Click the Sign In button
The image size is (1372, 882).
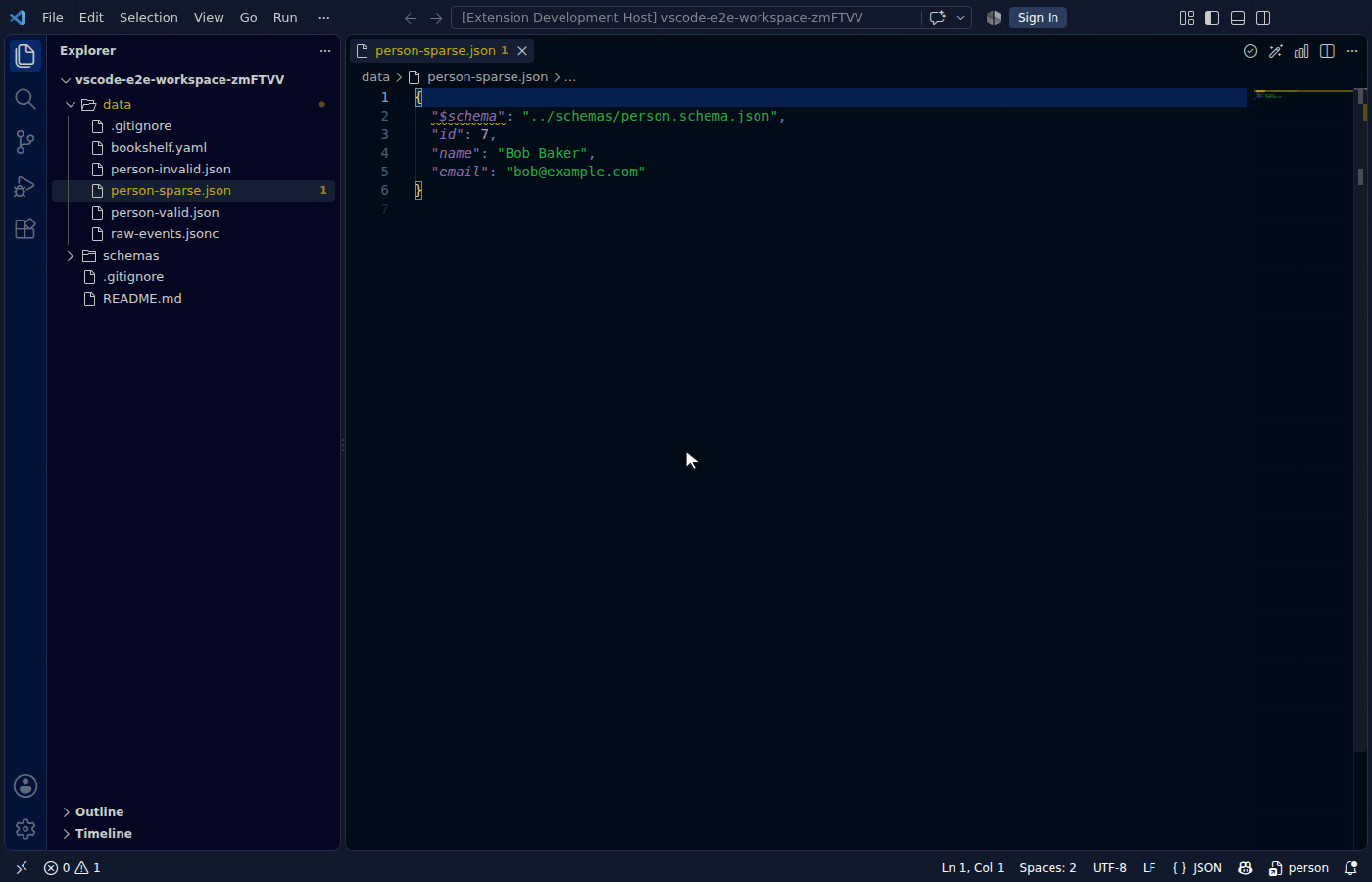tap(1038, 18)
